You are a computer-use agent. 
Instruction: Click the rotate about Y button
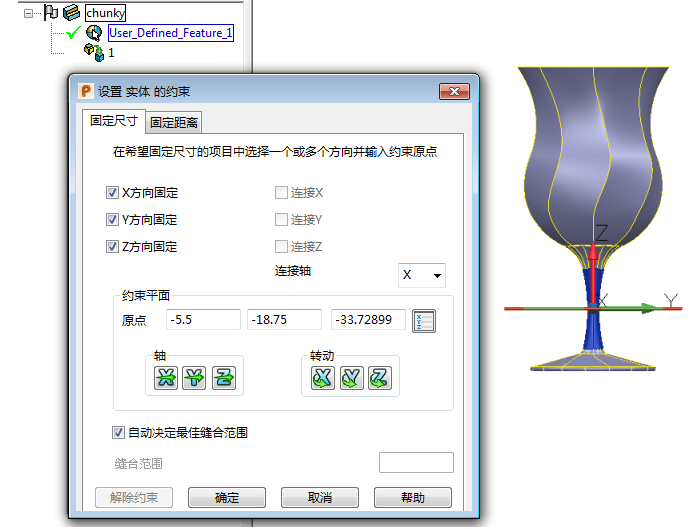[x=352, y=378]
